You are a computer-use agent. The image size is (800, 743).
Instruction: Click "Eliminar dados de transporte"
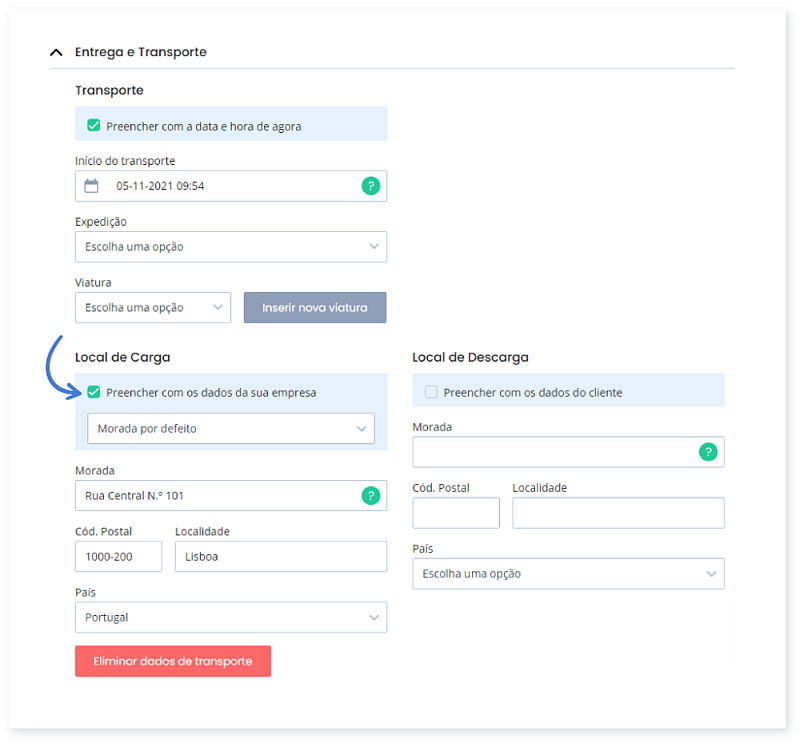[x=172, y=661]
